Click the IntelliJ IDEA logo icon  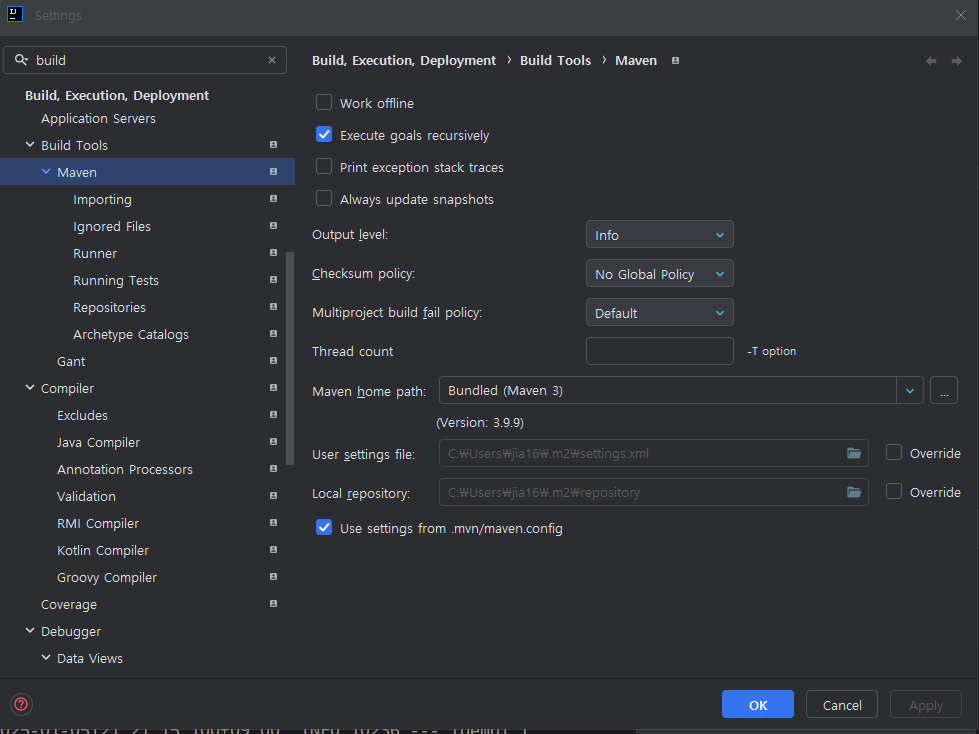[x=15, y=14]
